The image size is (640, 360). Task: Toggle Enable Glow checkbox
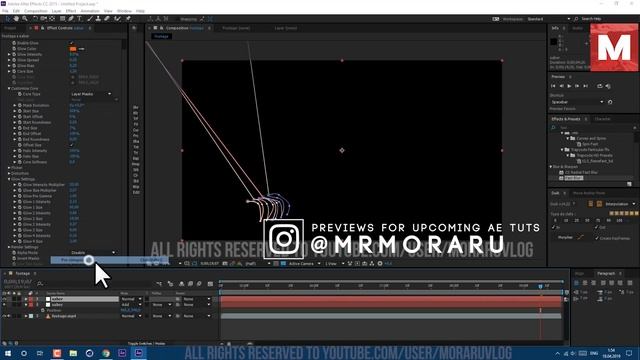72,43
